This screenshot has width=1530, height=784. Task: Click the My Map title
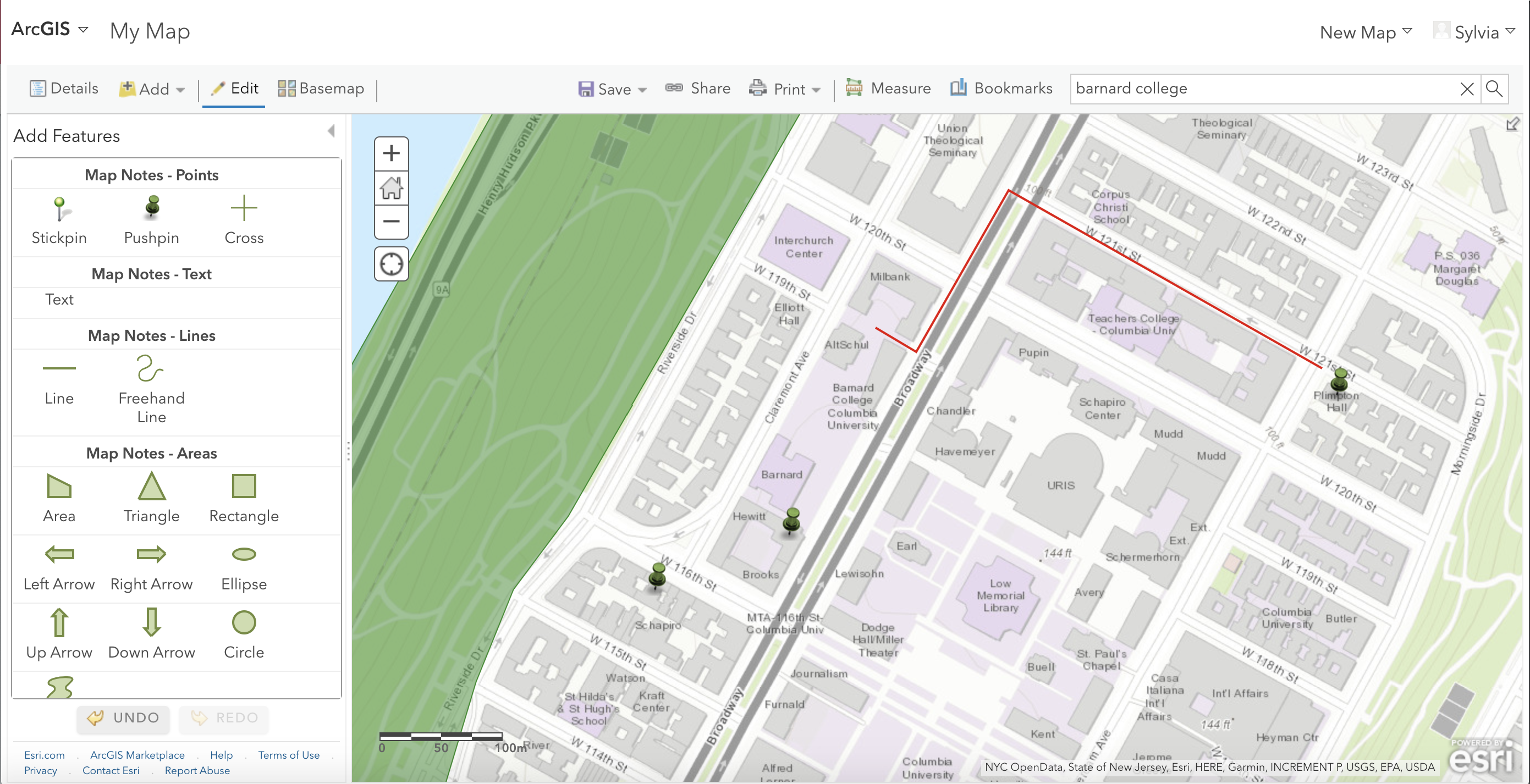(x=150, y=31)
